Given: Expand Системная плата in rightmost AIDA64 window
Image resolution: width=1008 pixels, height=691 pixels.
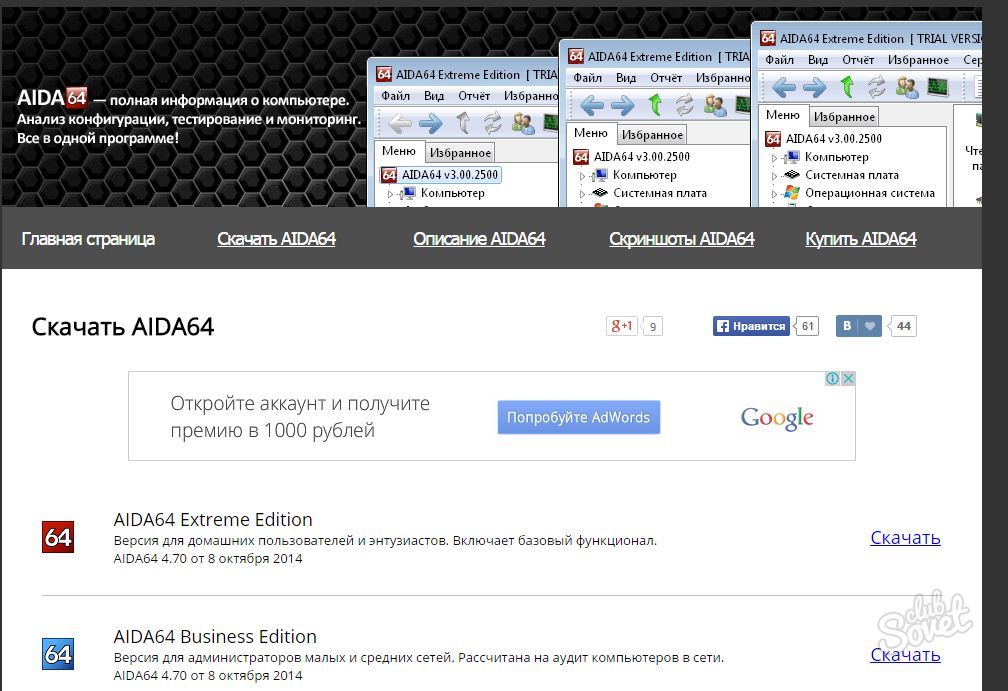Looking at the screenshot, I should pyautogui.click(x=774, y=175).
